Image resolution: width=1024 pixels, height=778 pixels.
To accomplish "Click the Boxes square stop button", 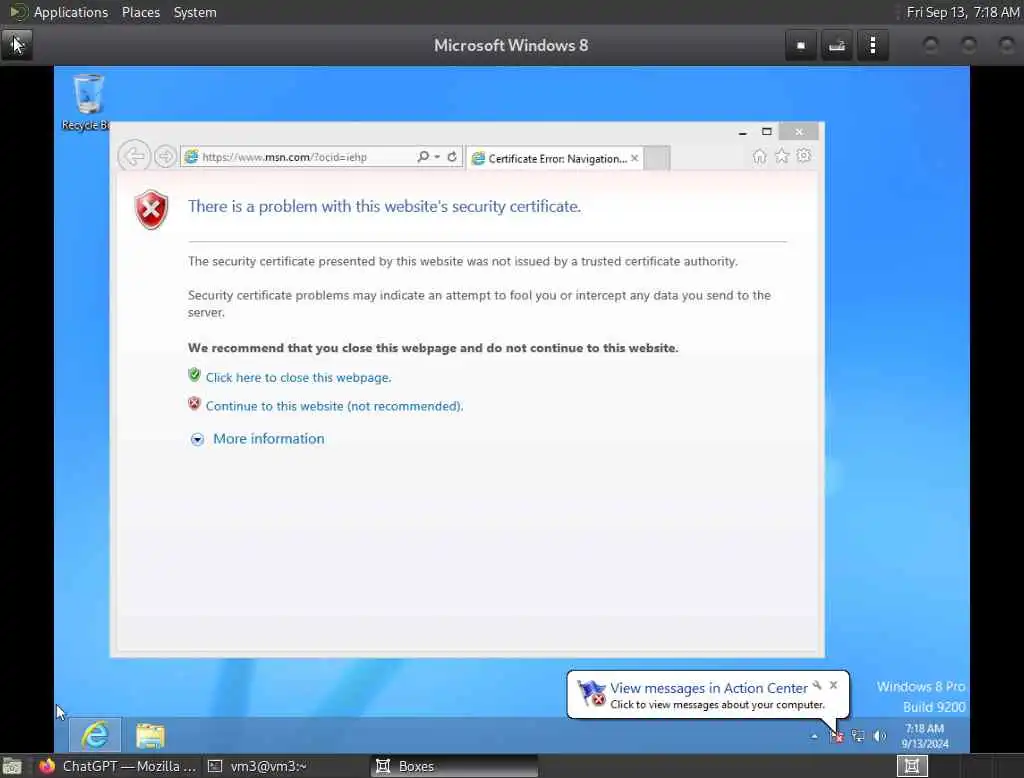I will click(x=801, y=46).
